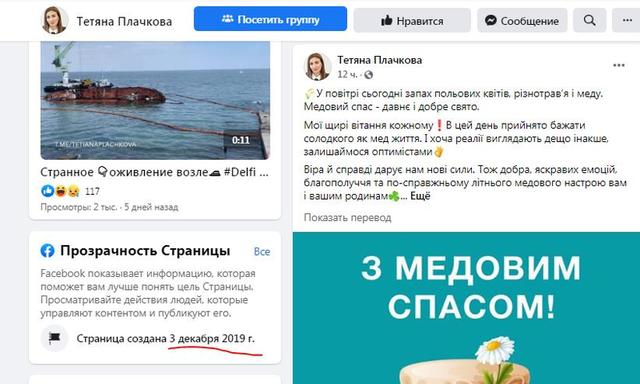Viewport: 640px width, 384px height.
Task: Click the profile avatar in top header
Action: coord(55,20)
